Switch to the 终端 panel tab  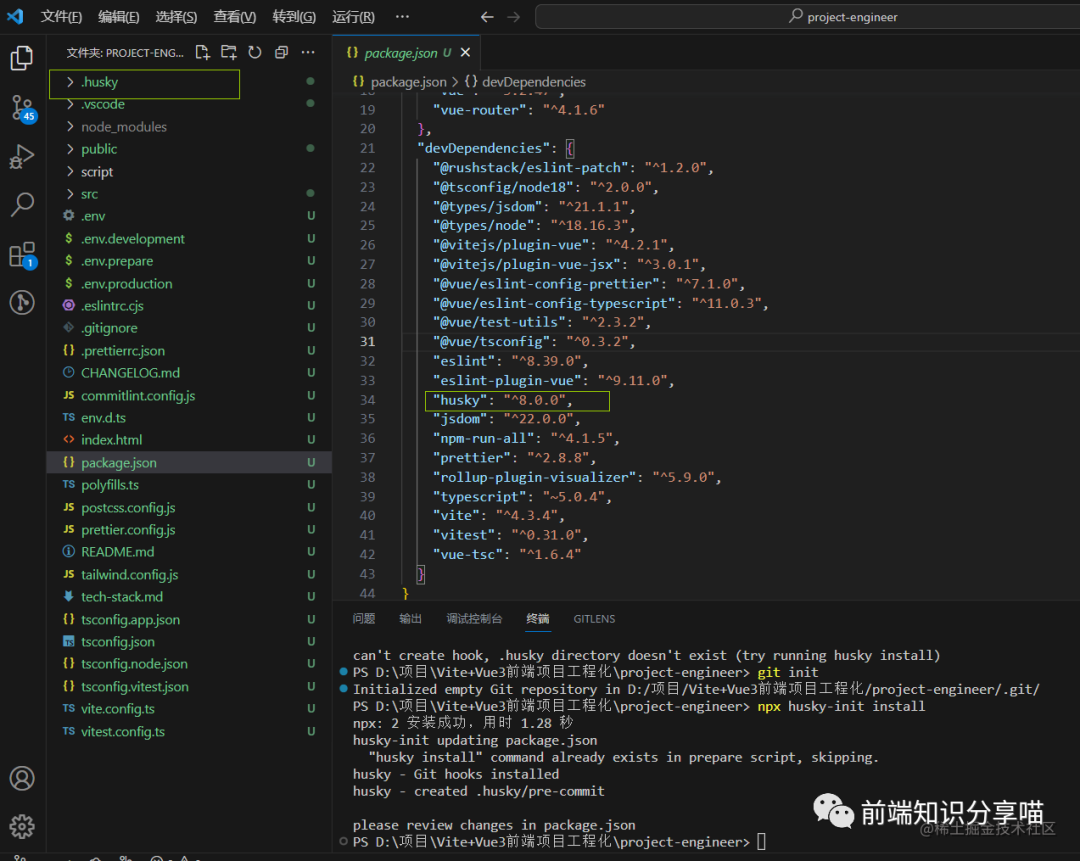point(538,619)
